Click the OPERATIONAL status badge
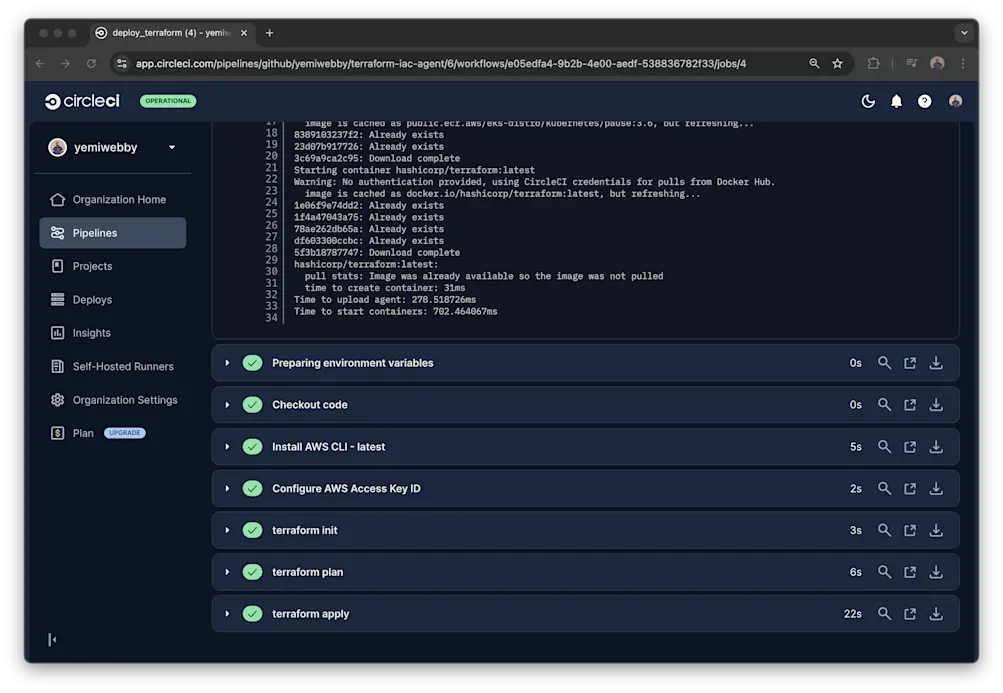Viewport: 1003px width, 693px height. (x=167, y=100)
